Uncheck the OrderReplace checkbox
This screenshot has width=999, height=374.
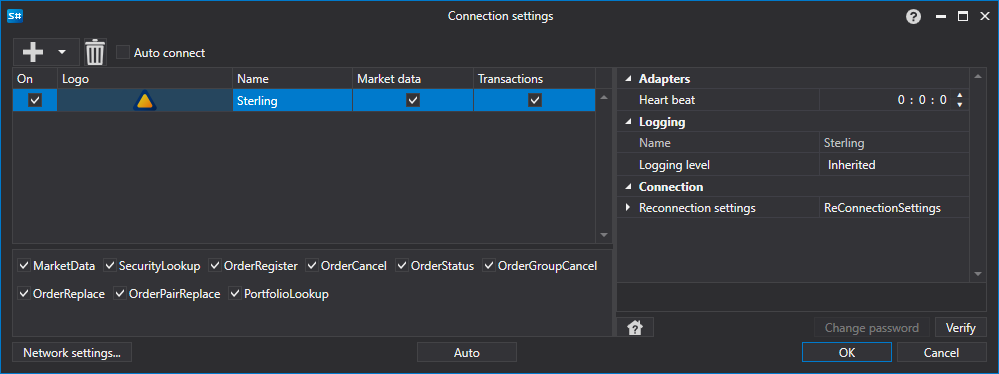(x=24, y=294)
